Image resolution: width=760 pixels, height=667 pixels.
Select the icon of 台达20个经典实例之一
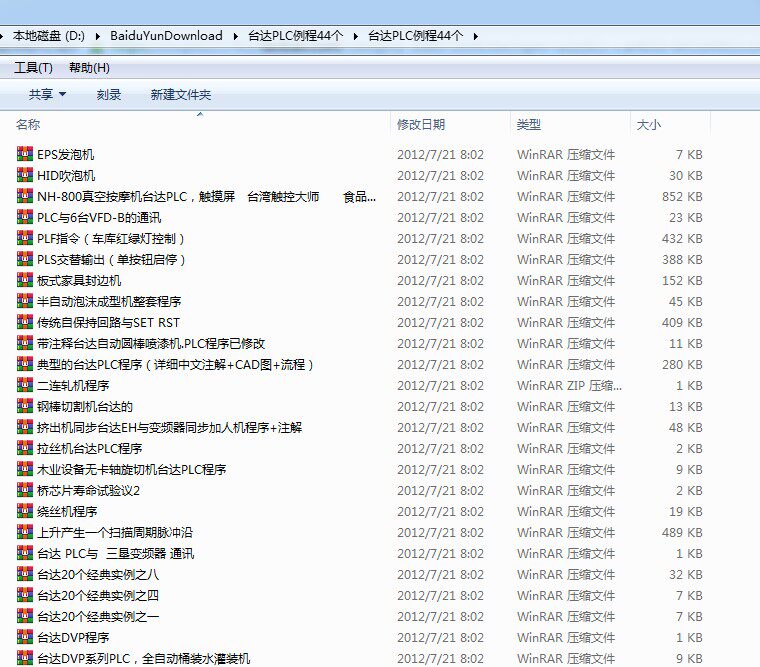coord(25,616)
